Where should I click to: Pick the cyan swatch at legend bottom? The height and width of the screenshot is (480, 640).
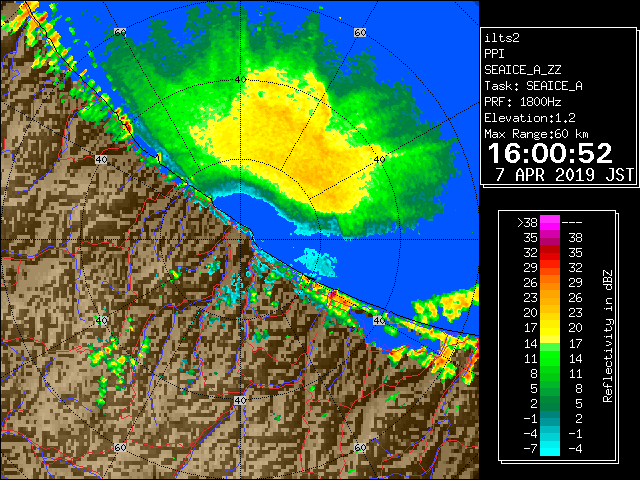click(x=550, y=448)
